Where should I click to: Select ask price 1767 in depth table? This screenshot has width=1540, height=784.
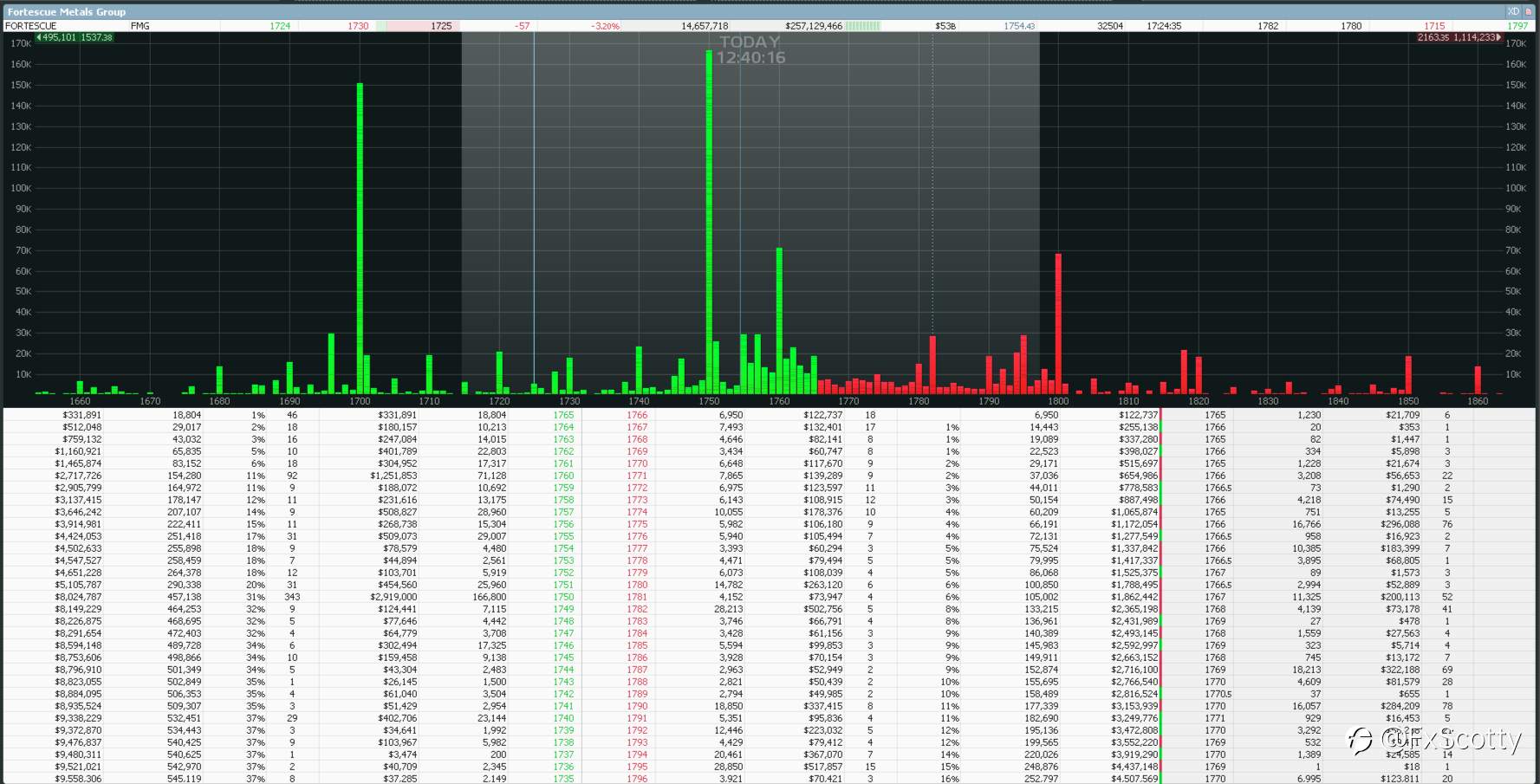[x=637, y=427]
